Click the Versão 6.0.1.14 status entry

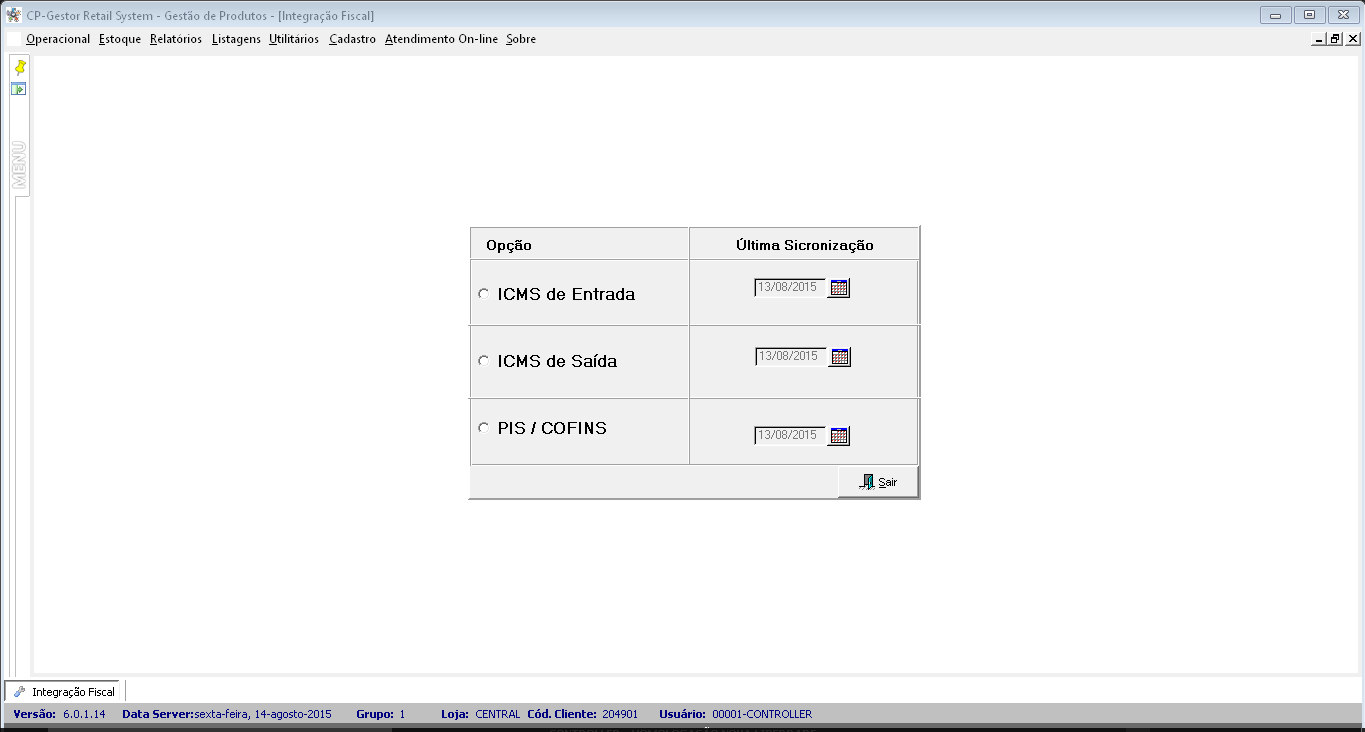tap(59, 714)
